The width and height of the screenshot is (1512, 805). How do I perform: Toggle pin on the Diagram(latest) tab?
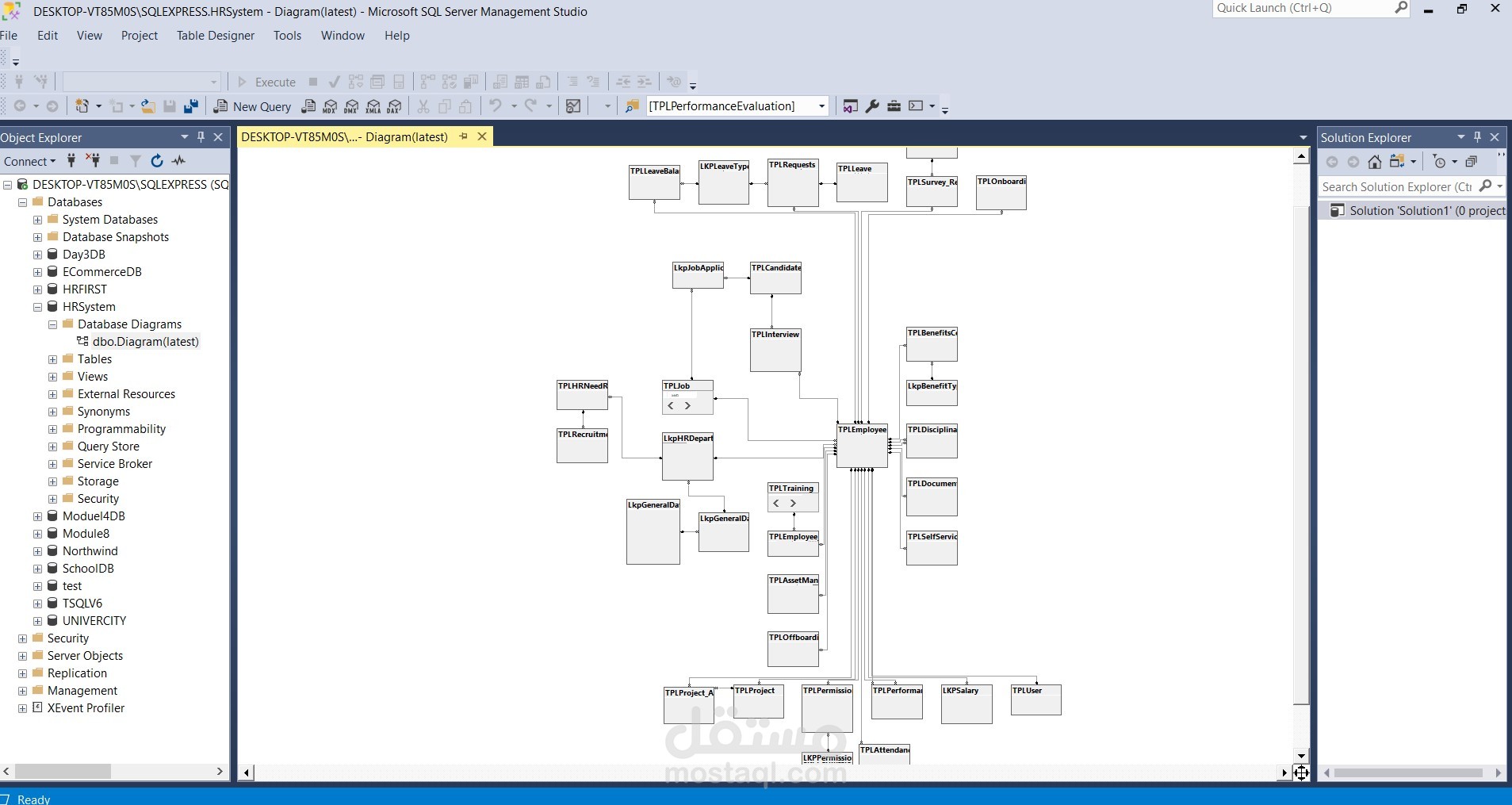pos(464,136)
